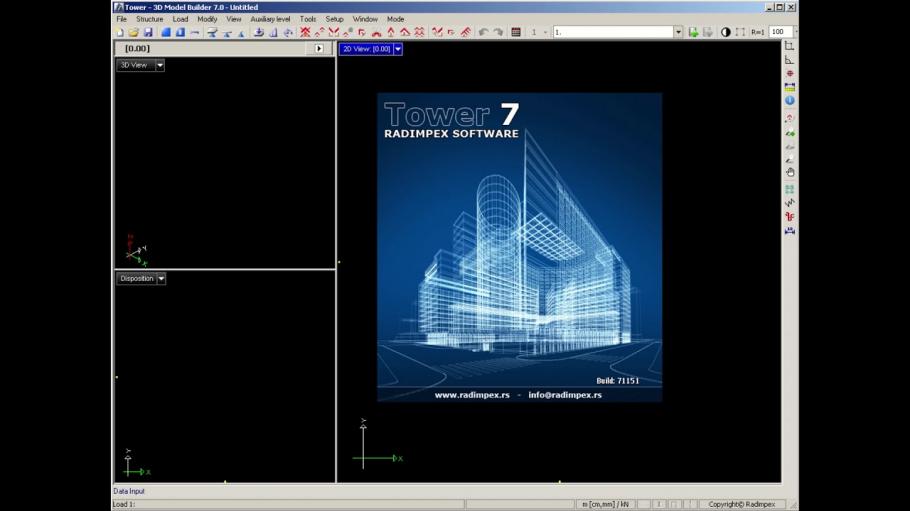The width and height of the screenshot is (910, 511).
Task: Select the hand pan tool
Action: (790, 172)
